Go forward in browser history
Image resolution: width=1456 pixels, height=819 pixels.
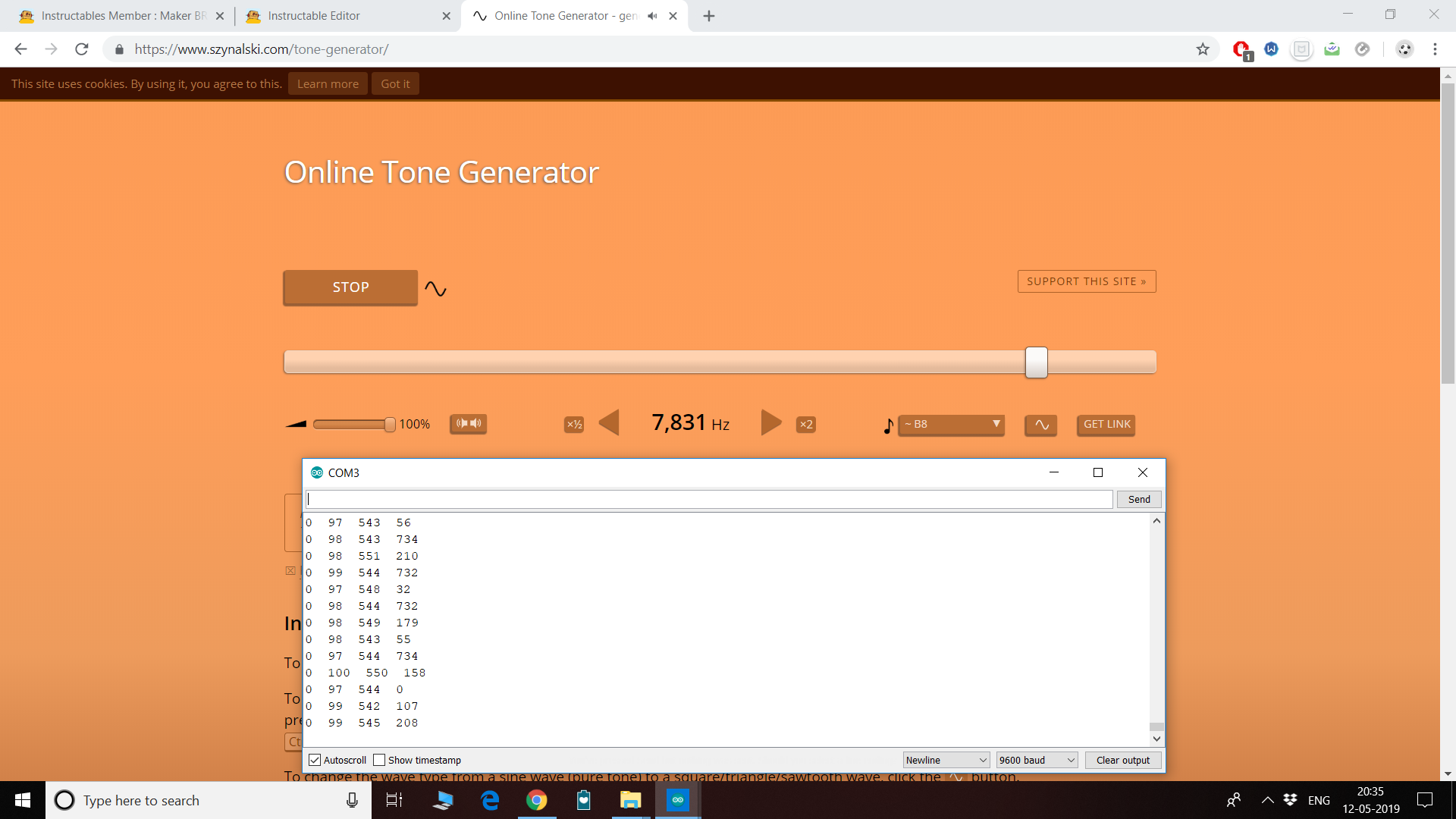(x=51, y=49)
